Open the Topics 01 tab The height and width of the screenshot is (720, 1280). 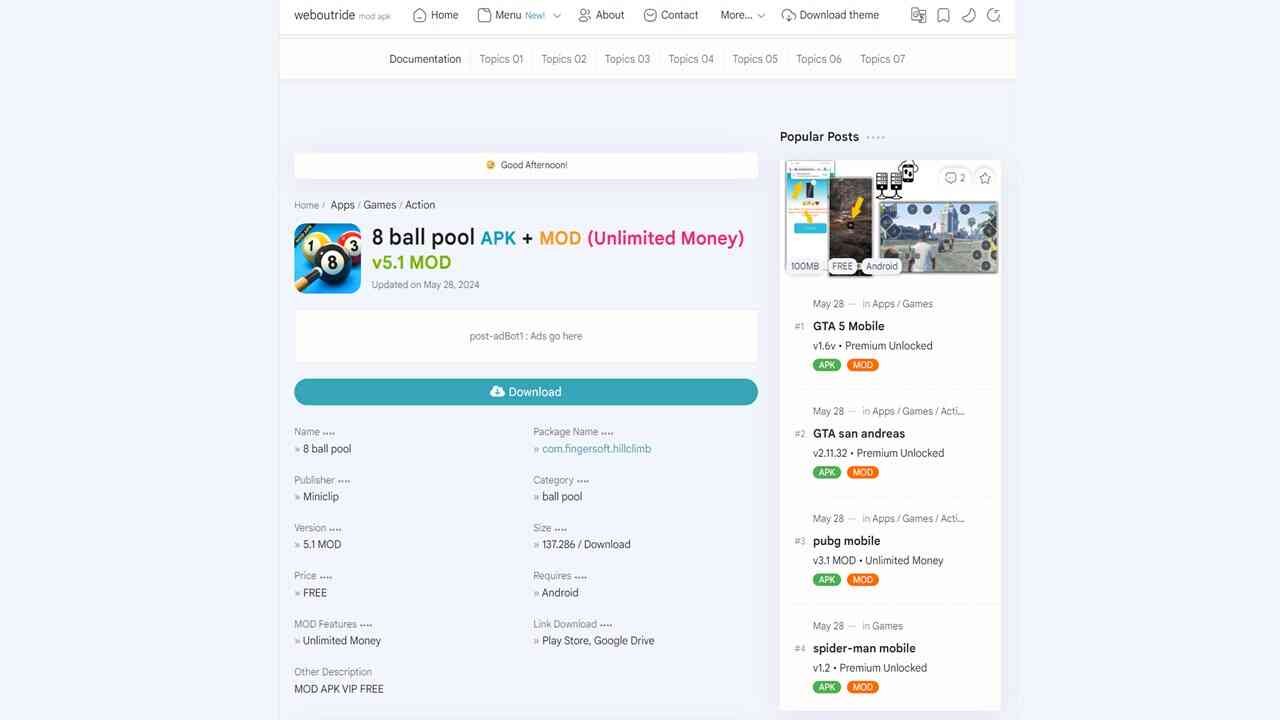click(501, 59)
